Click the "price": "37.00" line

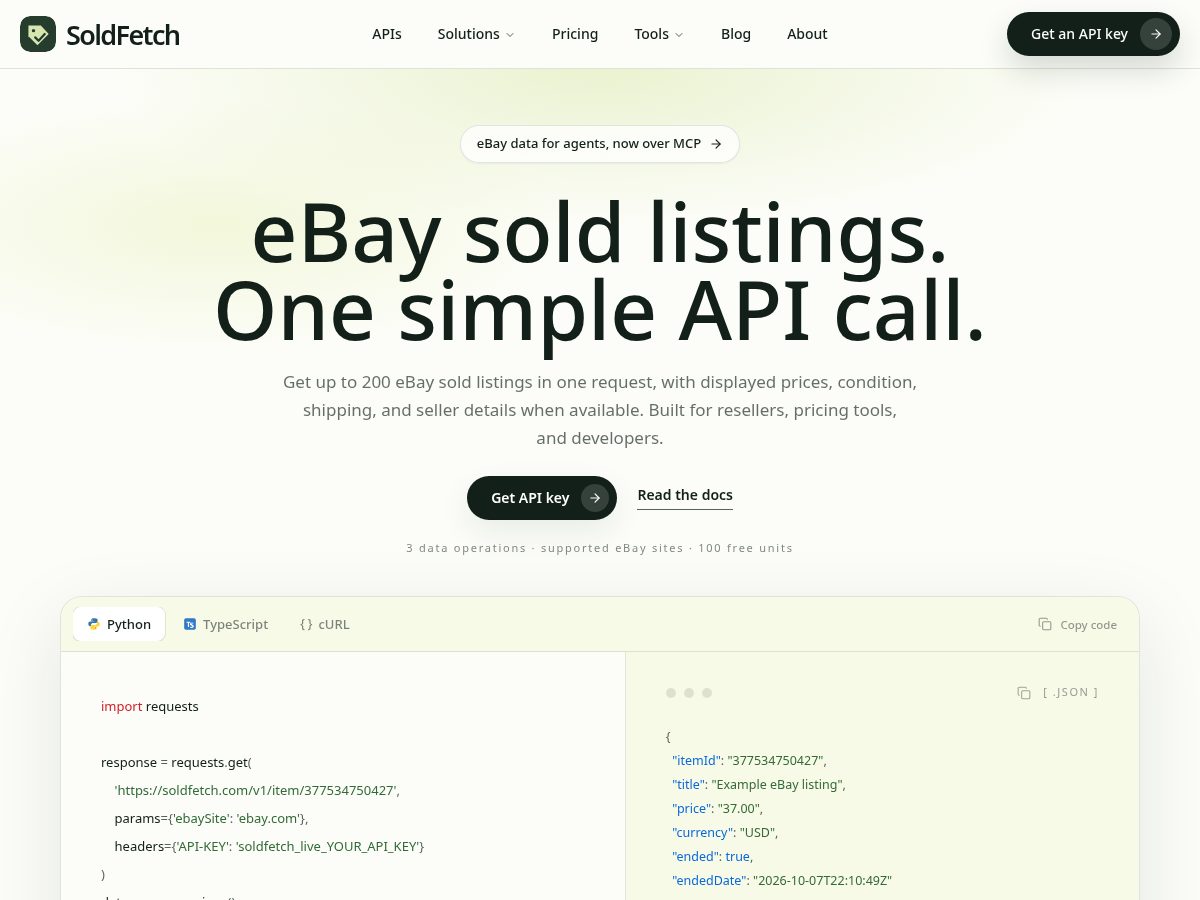717,808
